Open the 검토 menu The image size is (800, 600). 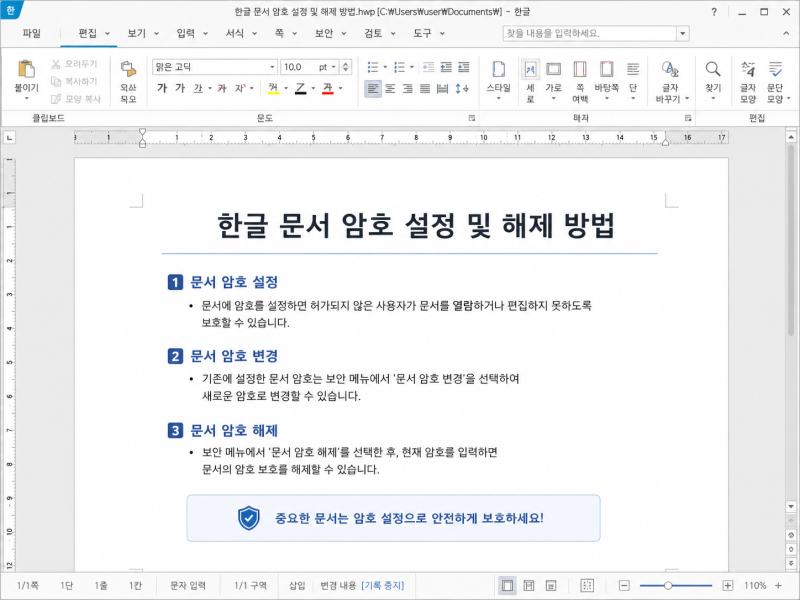pos(379,33)
